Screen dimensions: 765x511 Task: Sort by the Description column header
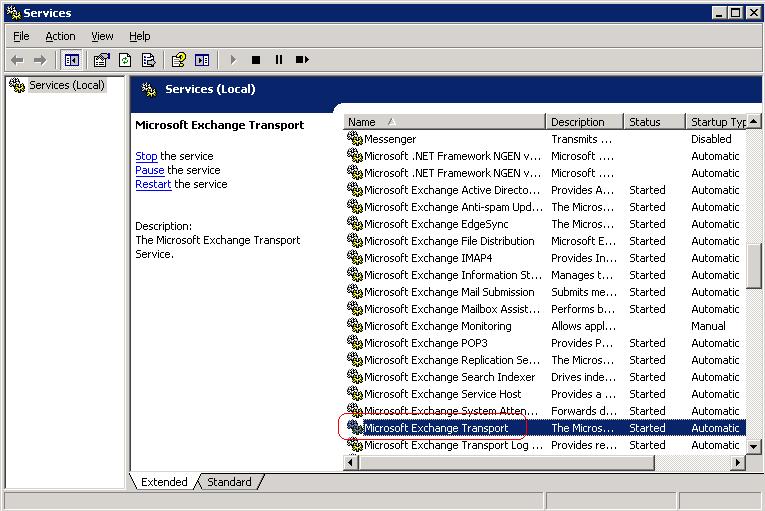pyautogui.click(x=584, y=122)
